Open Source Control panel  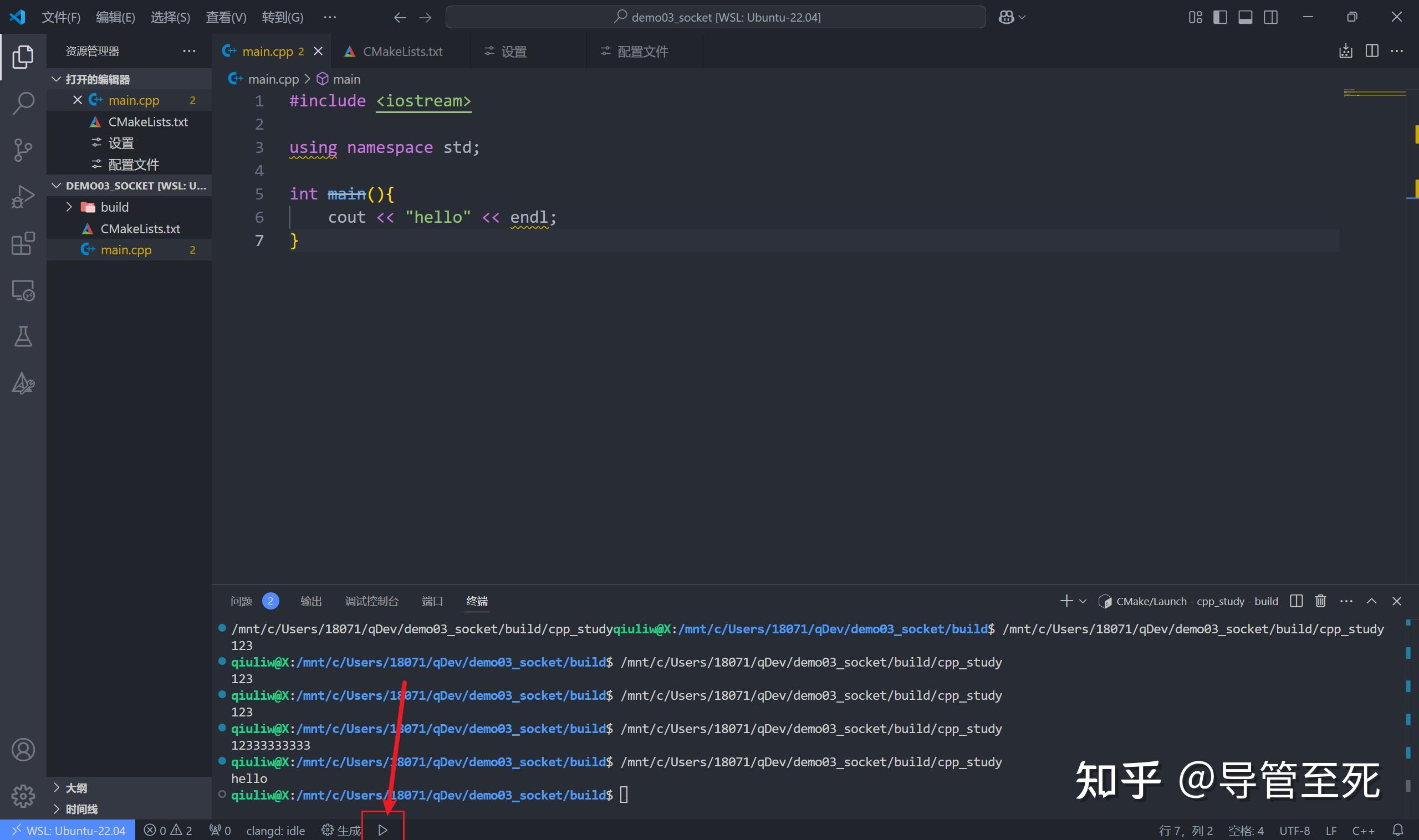[x=23, y=150]
